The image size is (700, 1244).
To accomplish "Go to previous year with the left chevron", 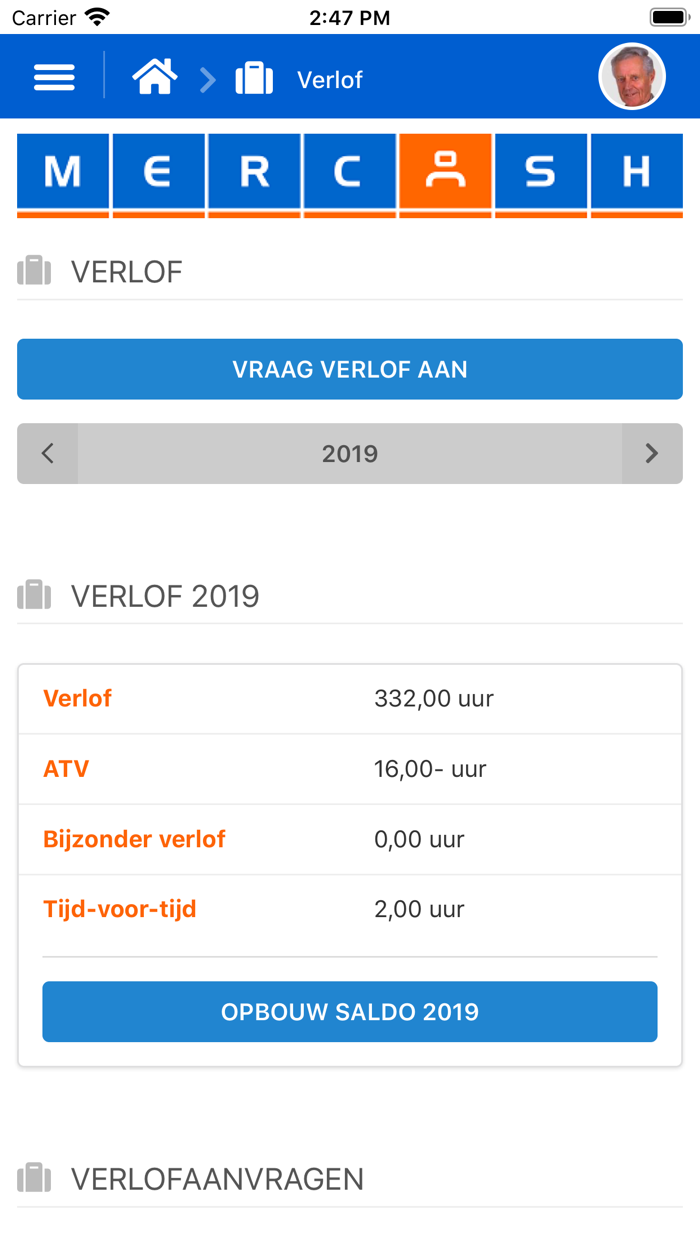I will coord(47,453).
